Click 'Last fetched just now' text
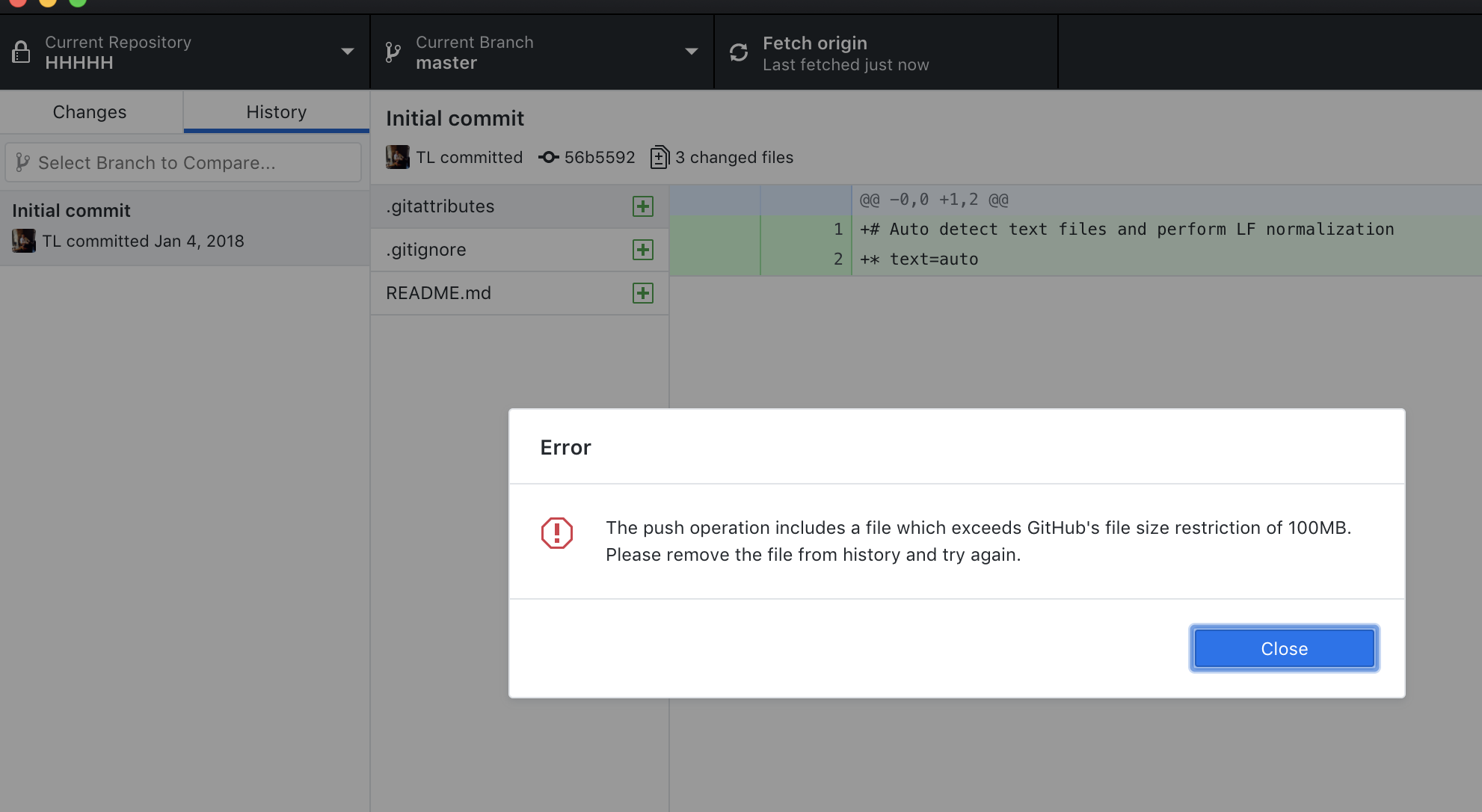Viewport: 1482px width, 812px height. (x=846, y=65)
